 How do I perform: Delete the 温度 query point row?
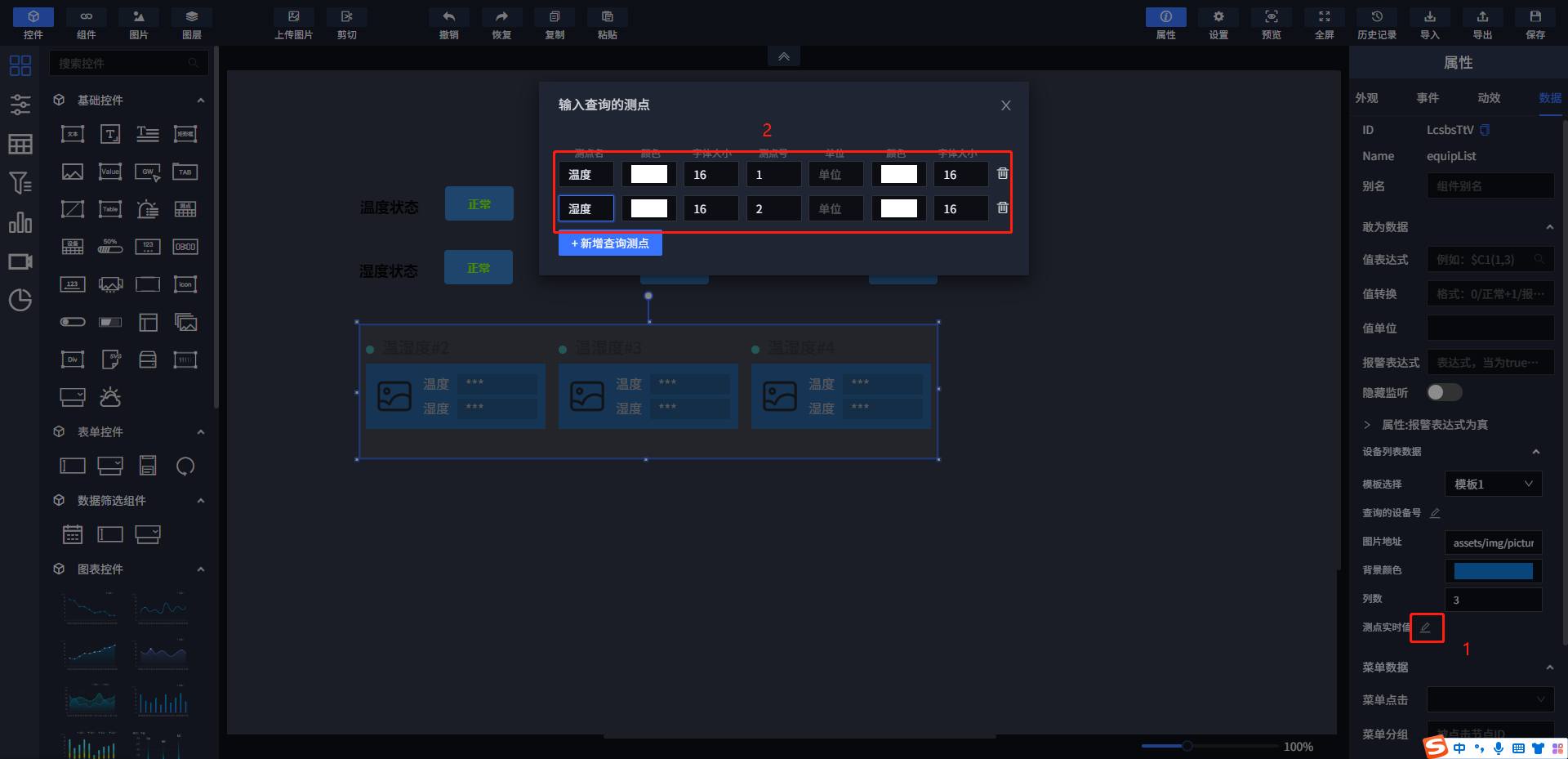1003,173
